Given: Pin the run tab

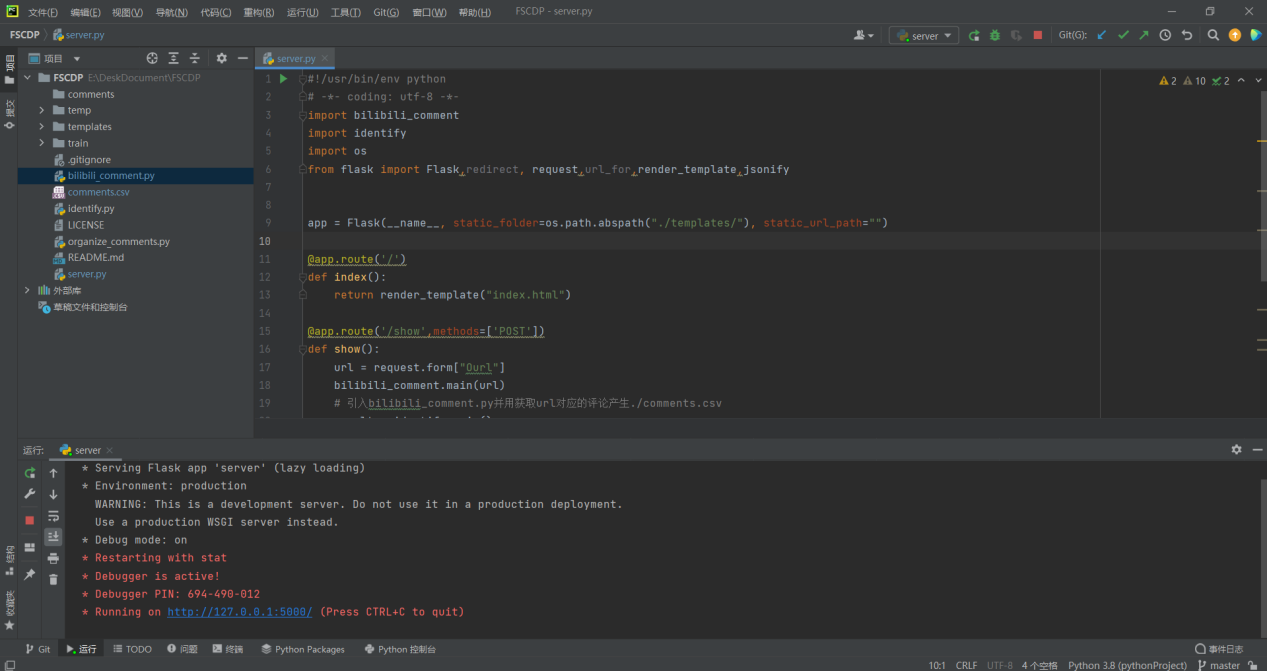Looking at the screenshot, I should pos(29,574).
